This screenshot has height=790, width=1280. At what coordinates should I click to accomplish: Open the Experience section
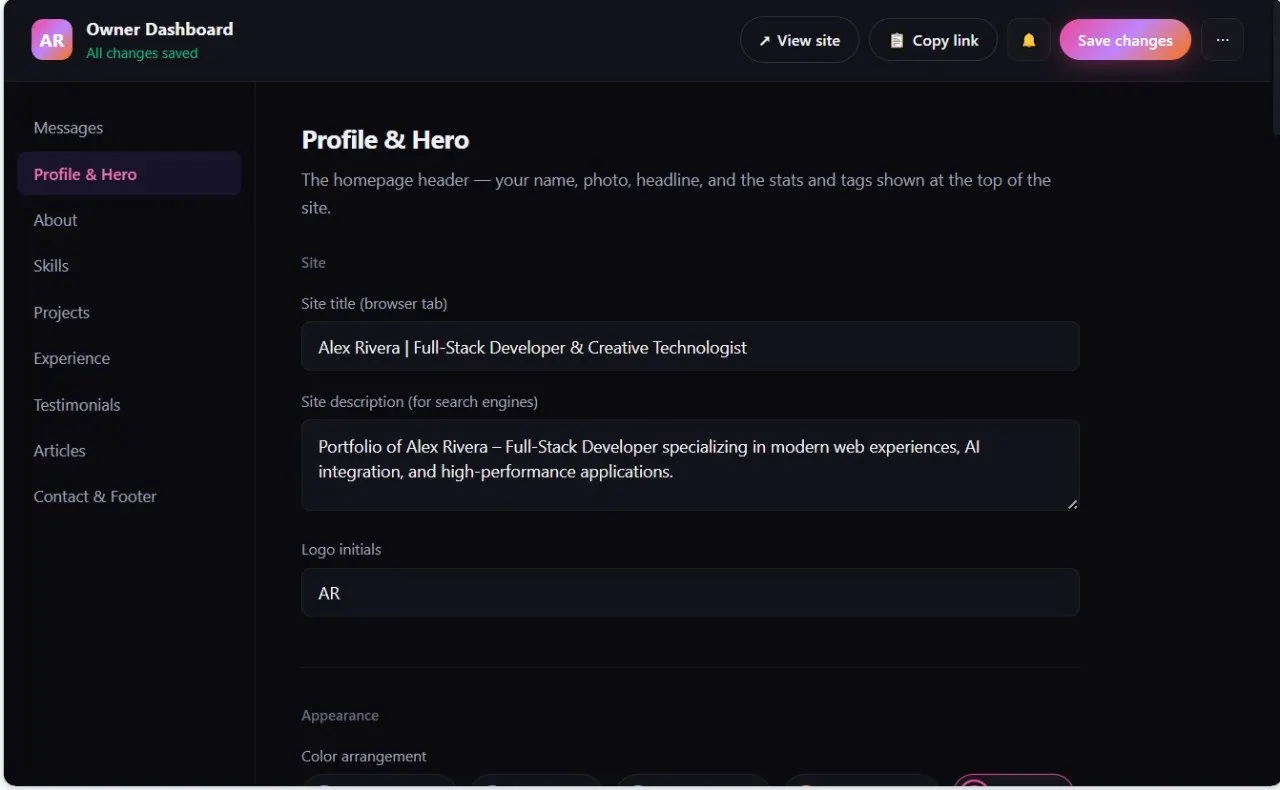(129, 358)
